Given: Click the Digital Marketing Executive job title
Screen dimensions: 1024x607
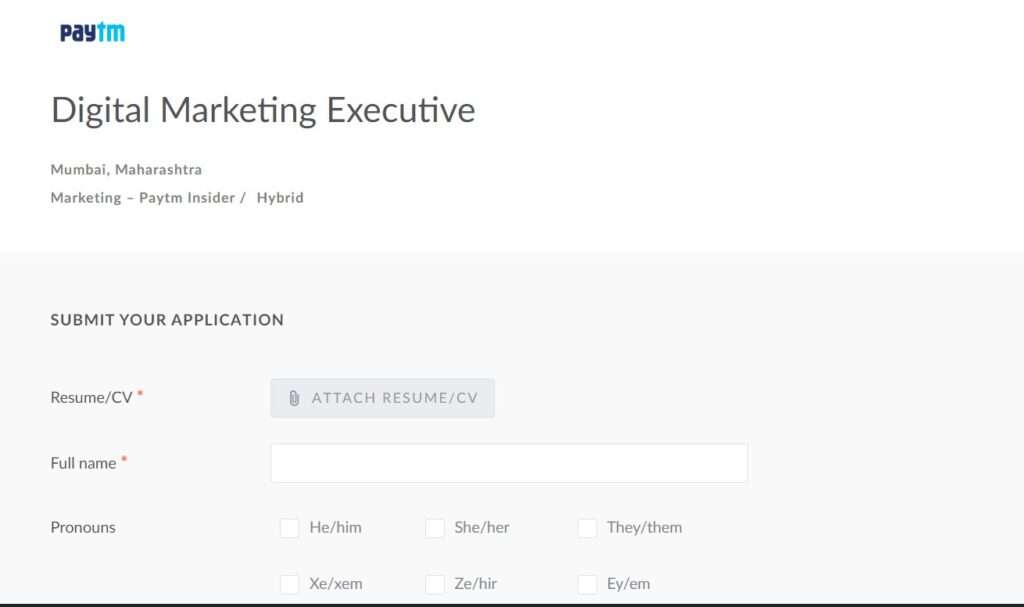Looking at the screenshot, I should (x=263, y=109).
